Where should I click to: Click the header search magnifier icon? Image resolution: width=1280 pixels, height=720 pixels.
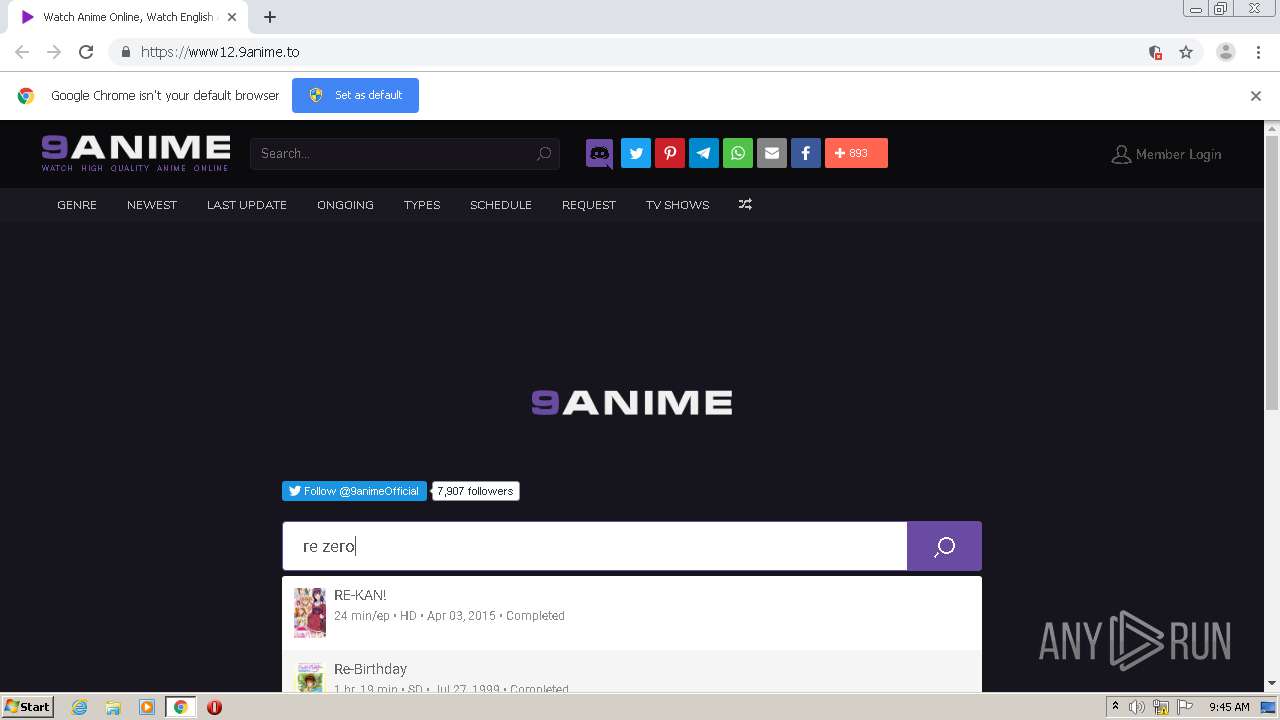pos(544,153)
